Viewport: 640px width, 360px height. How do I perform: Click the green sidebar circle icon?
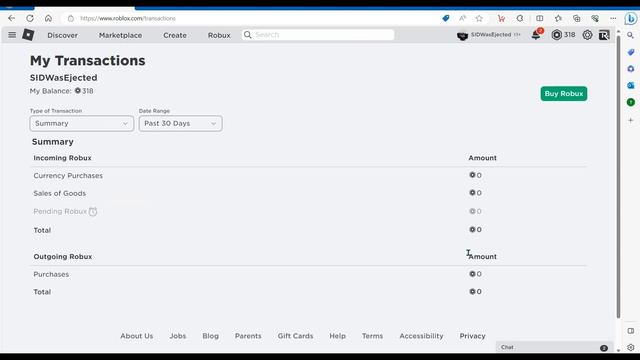click(x=631, y=102)
